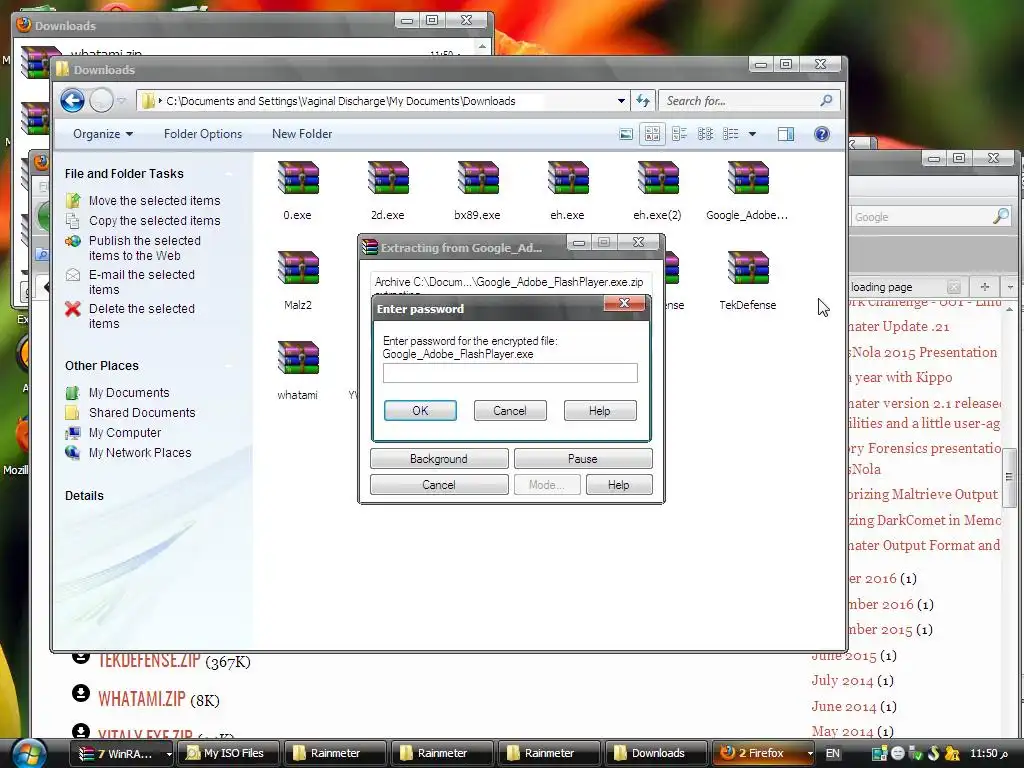The image size is (1024, 768).
Task: Click OK in Enter password dialog
Action: 420,411
